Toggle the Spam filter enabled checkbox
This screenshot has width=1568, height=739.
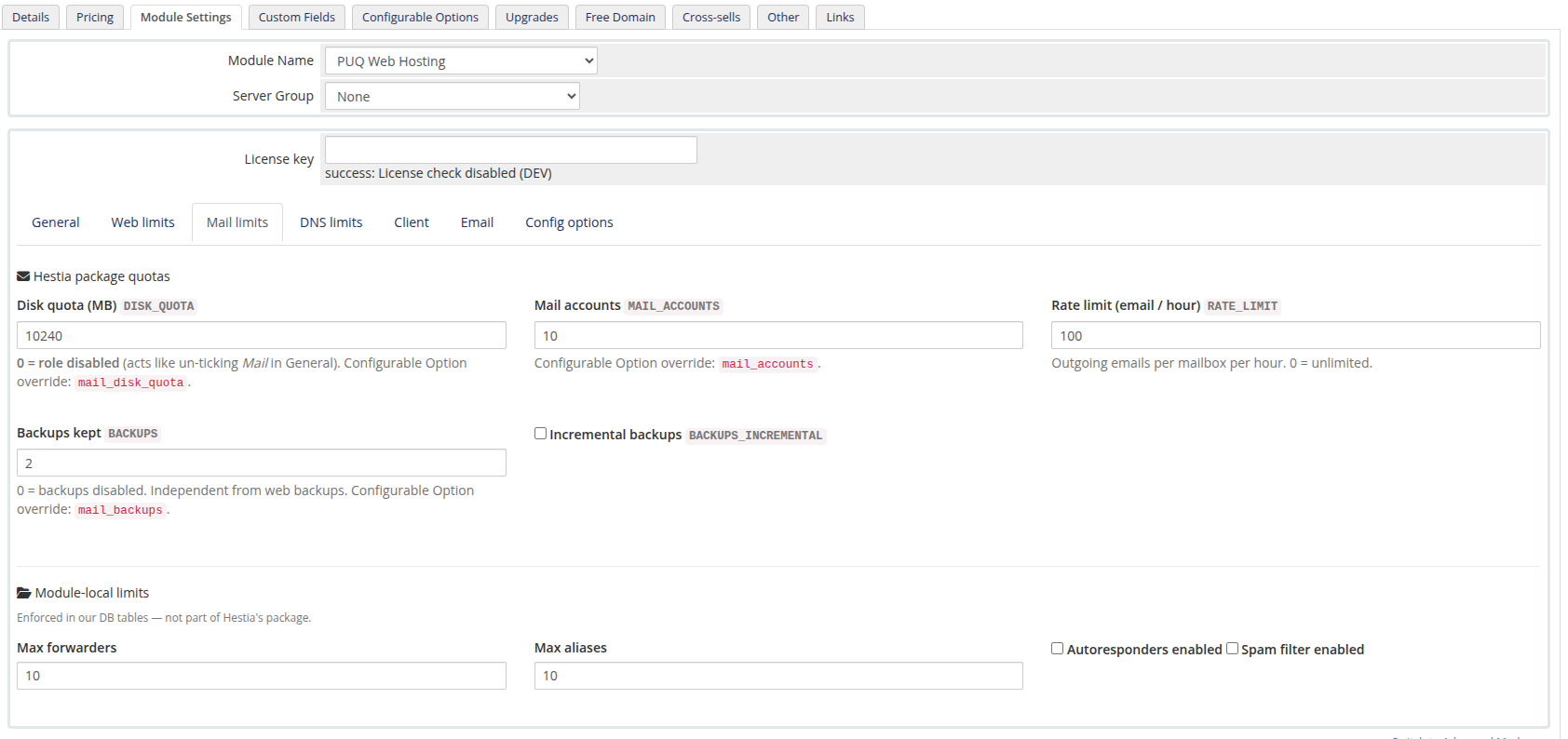pyautogui.click(x=1232, y=649)
